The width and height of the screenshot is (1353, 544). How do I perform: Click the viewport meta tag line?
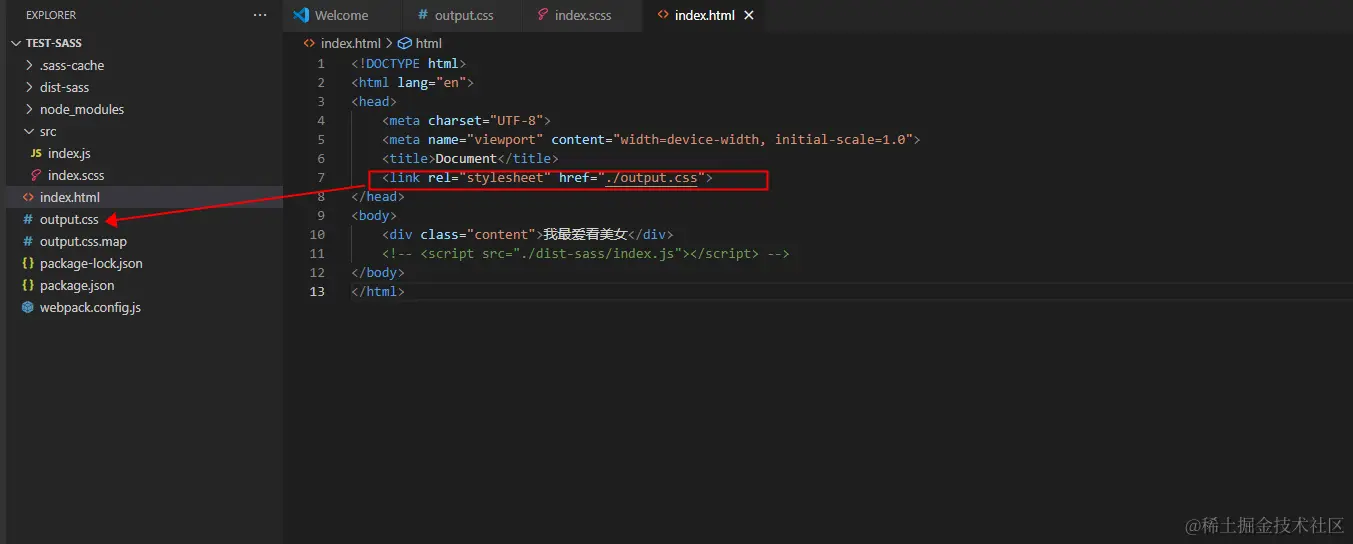[x=651, y=140]
